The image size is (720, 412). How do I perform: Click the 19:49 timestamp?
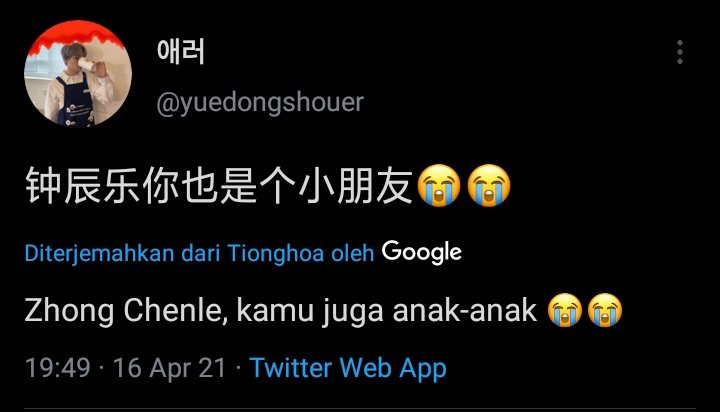pos(57,368)
